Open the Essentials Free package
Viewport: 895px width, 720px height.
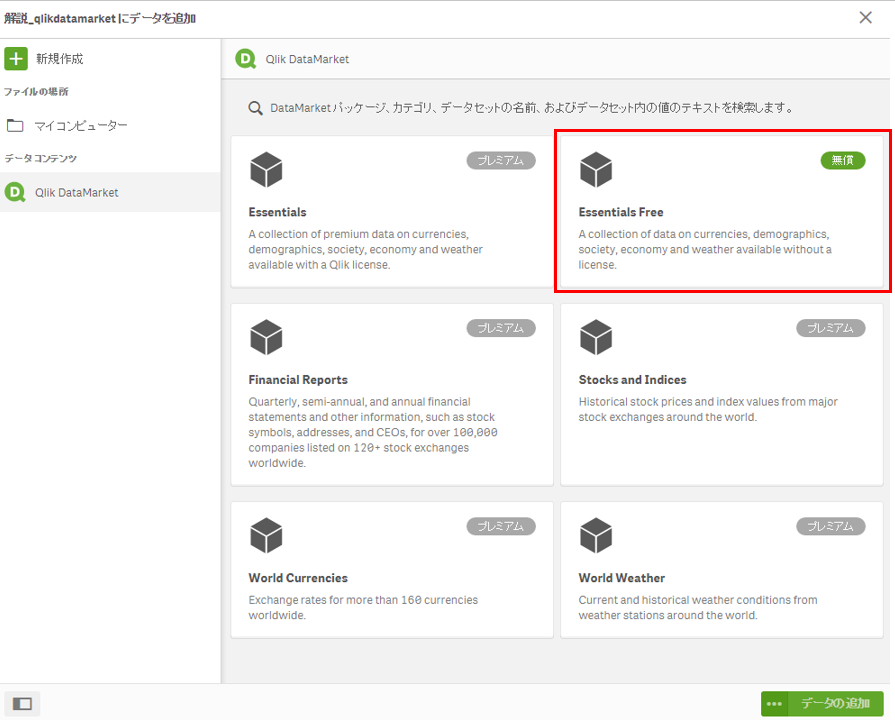[x=721, y=211]
